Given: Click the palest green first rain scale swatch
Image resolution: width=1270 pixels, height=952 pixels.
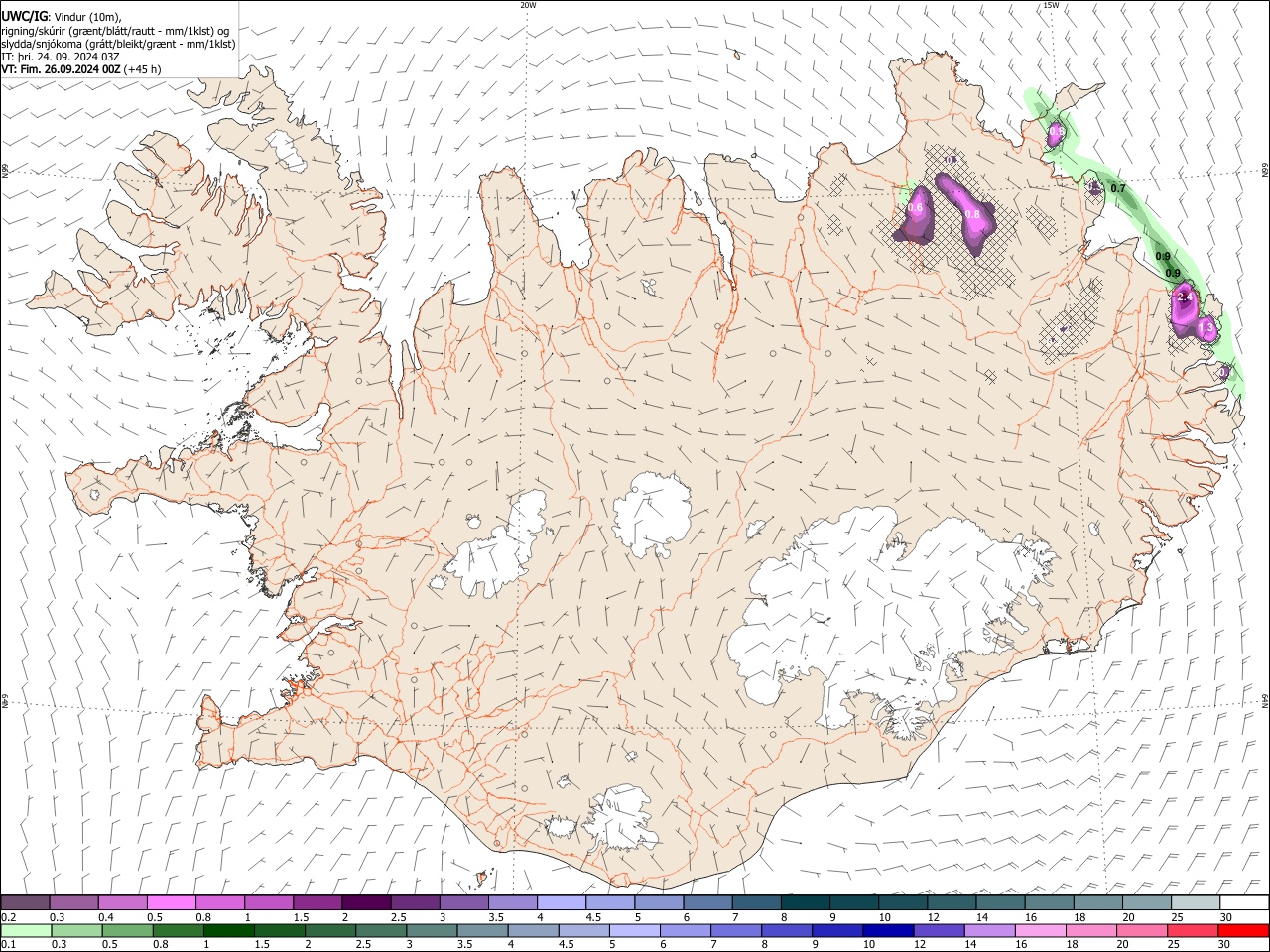Looking at the screenshot, I should pos(26,931).
